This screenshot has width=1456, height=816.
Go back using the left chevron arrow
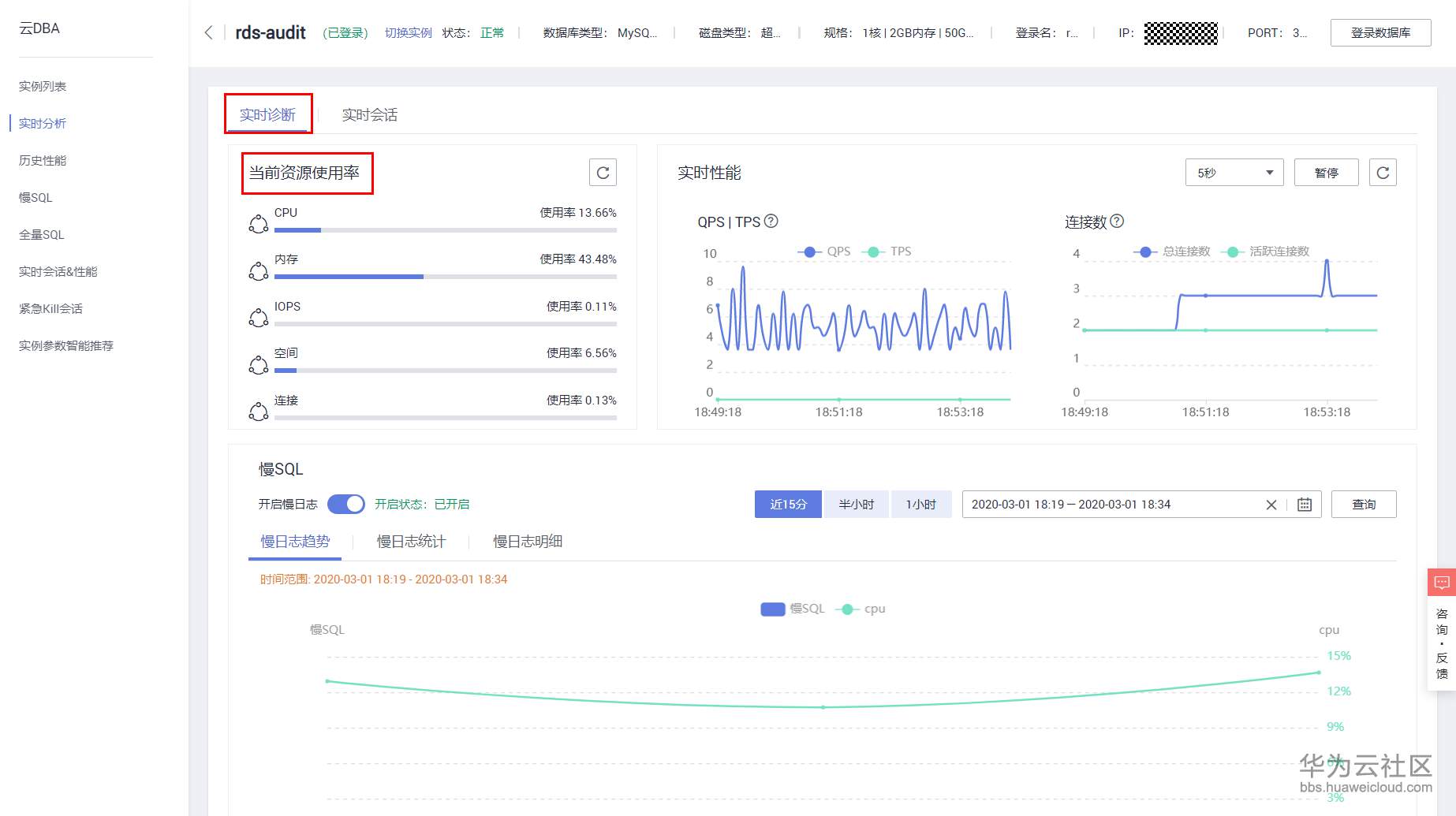pos(208,32)
